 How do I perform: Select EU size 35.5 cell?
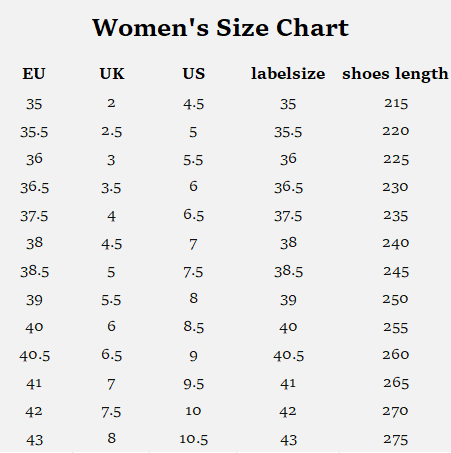tap(34, 132)
